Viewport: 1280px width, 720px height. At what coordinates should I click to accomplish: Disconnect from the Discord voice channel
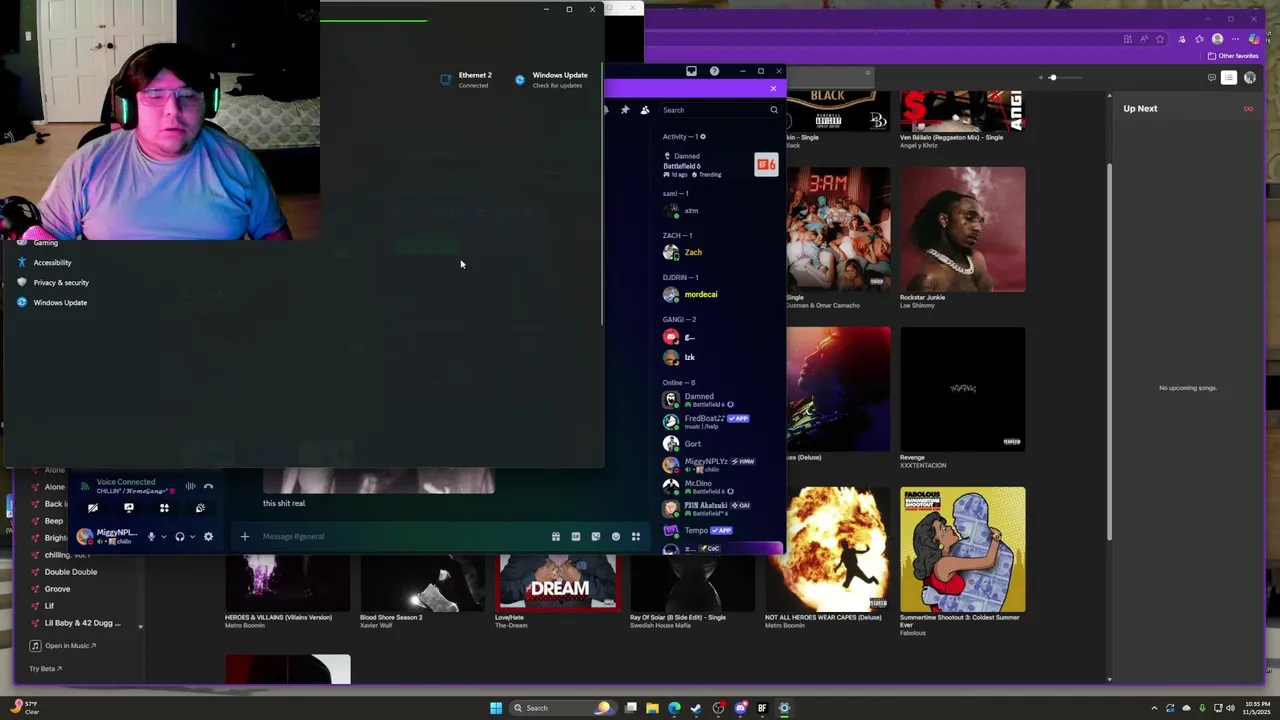tap(208, 486)
